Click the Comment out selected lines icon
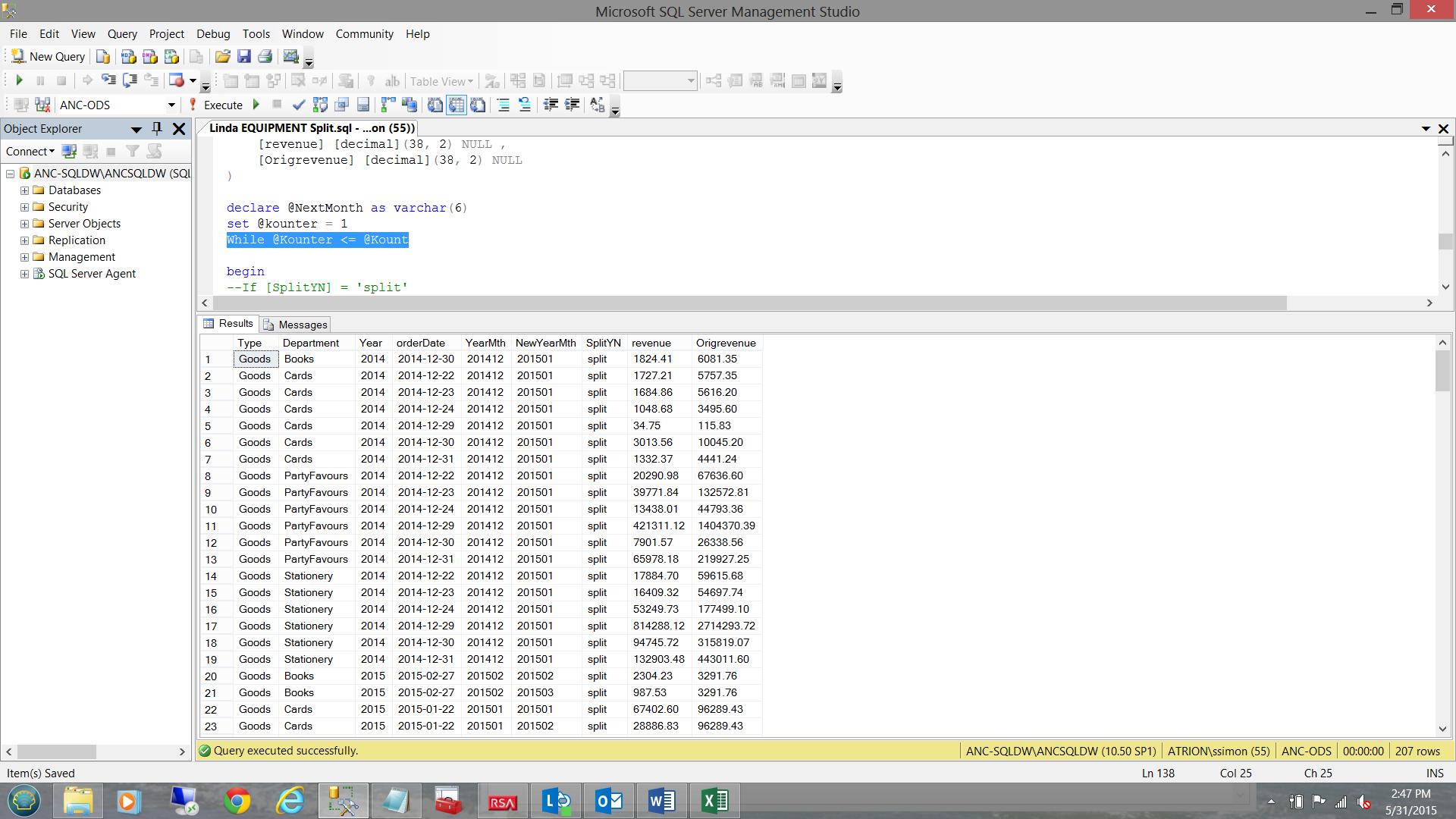Screen dimensions: 1456x819 coord(503,105)
